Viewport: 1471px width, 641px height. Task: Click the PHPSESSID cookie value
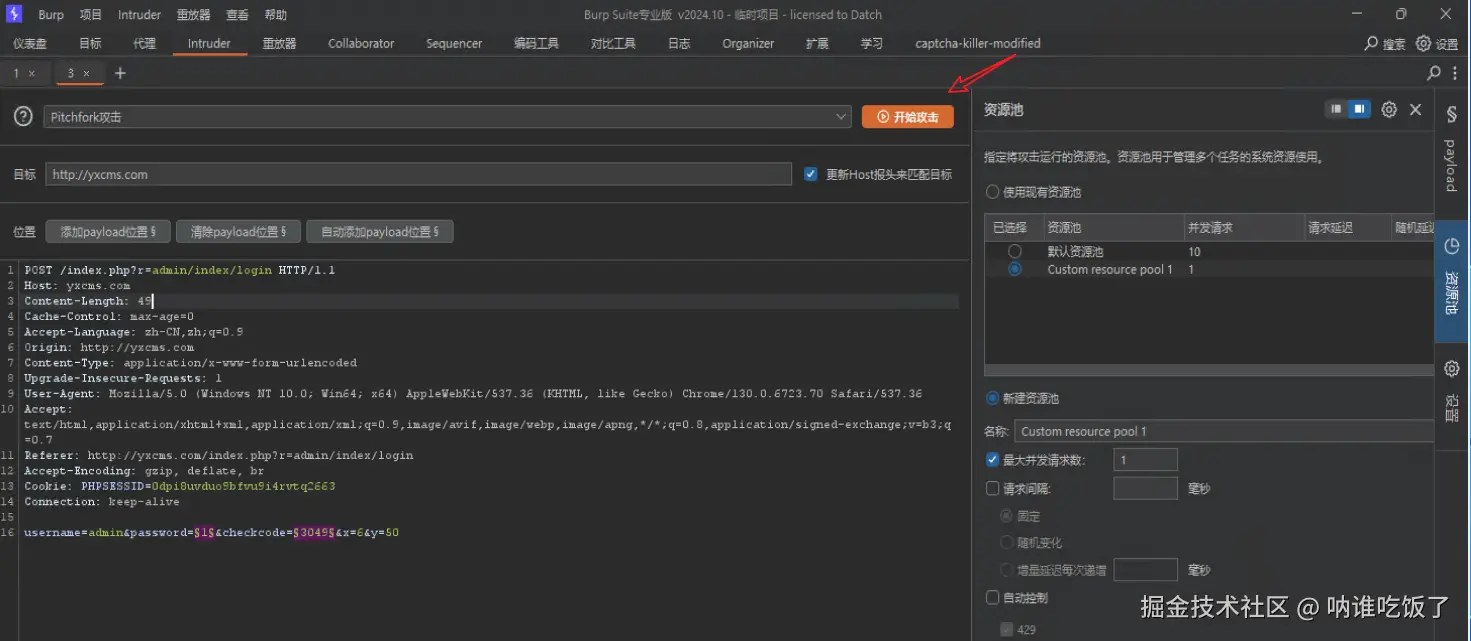pos(243,486)
